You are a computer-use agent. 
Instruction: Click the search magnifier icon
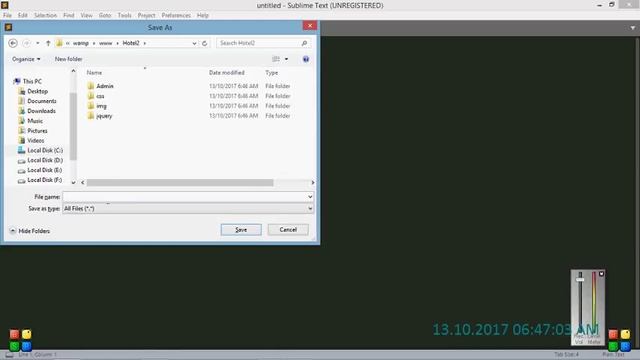[x=304, y=43]
